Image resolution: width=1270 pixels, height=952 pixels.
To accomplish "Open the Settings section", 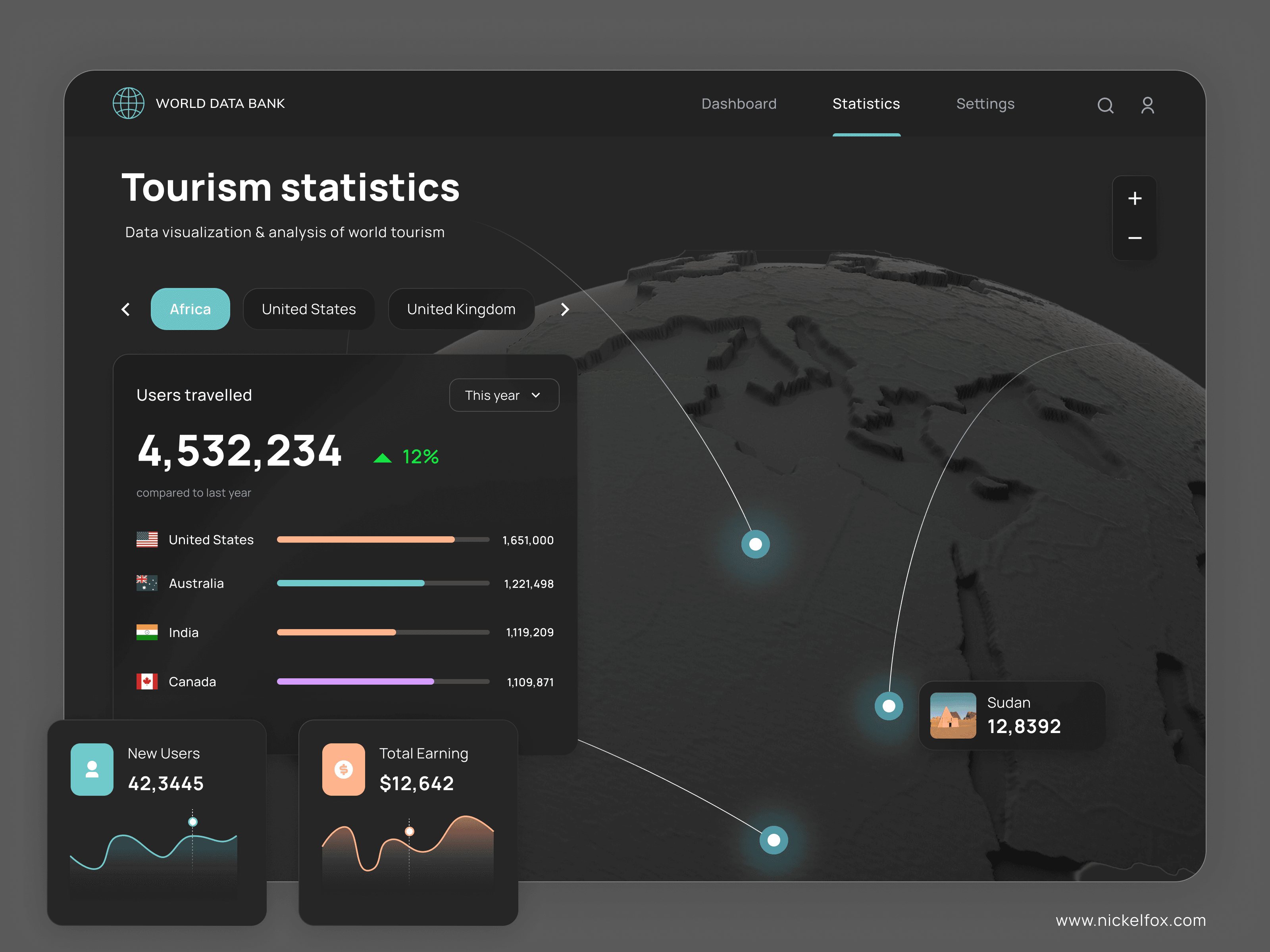I will [985, 104].
